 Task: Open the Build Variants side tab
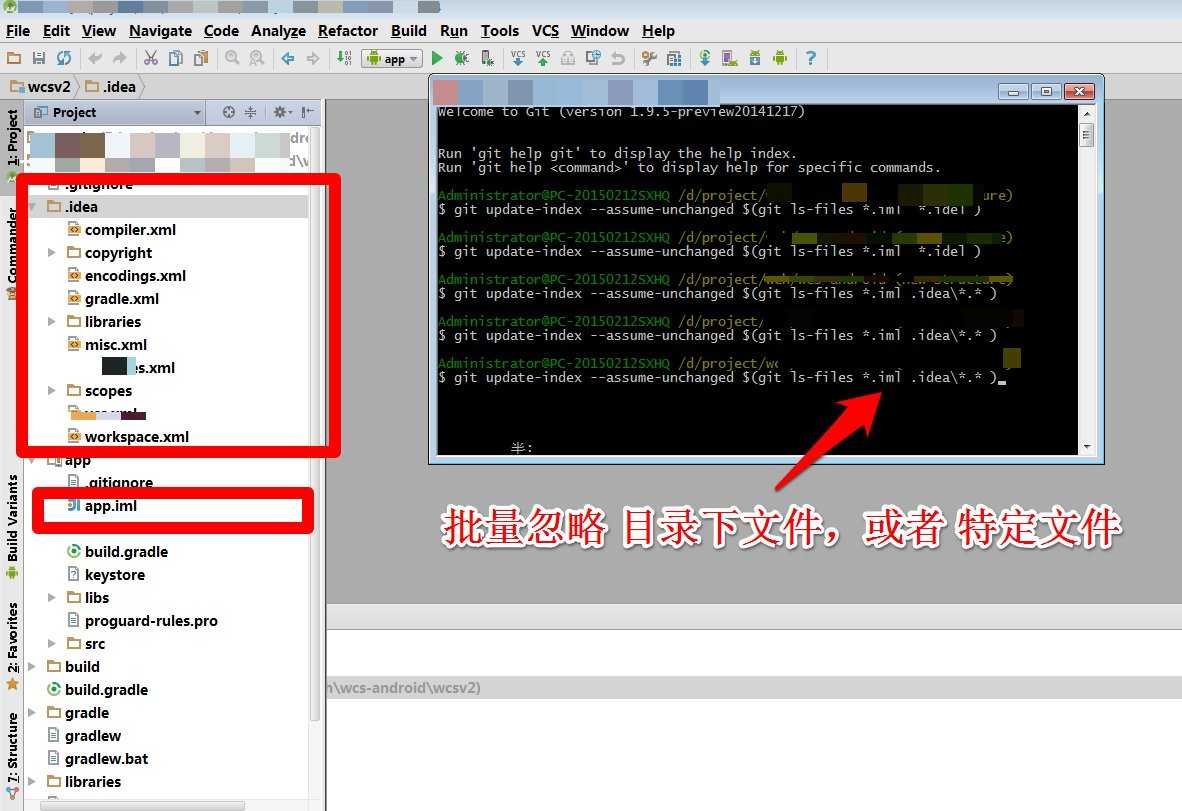pos(12,526)
